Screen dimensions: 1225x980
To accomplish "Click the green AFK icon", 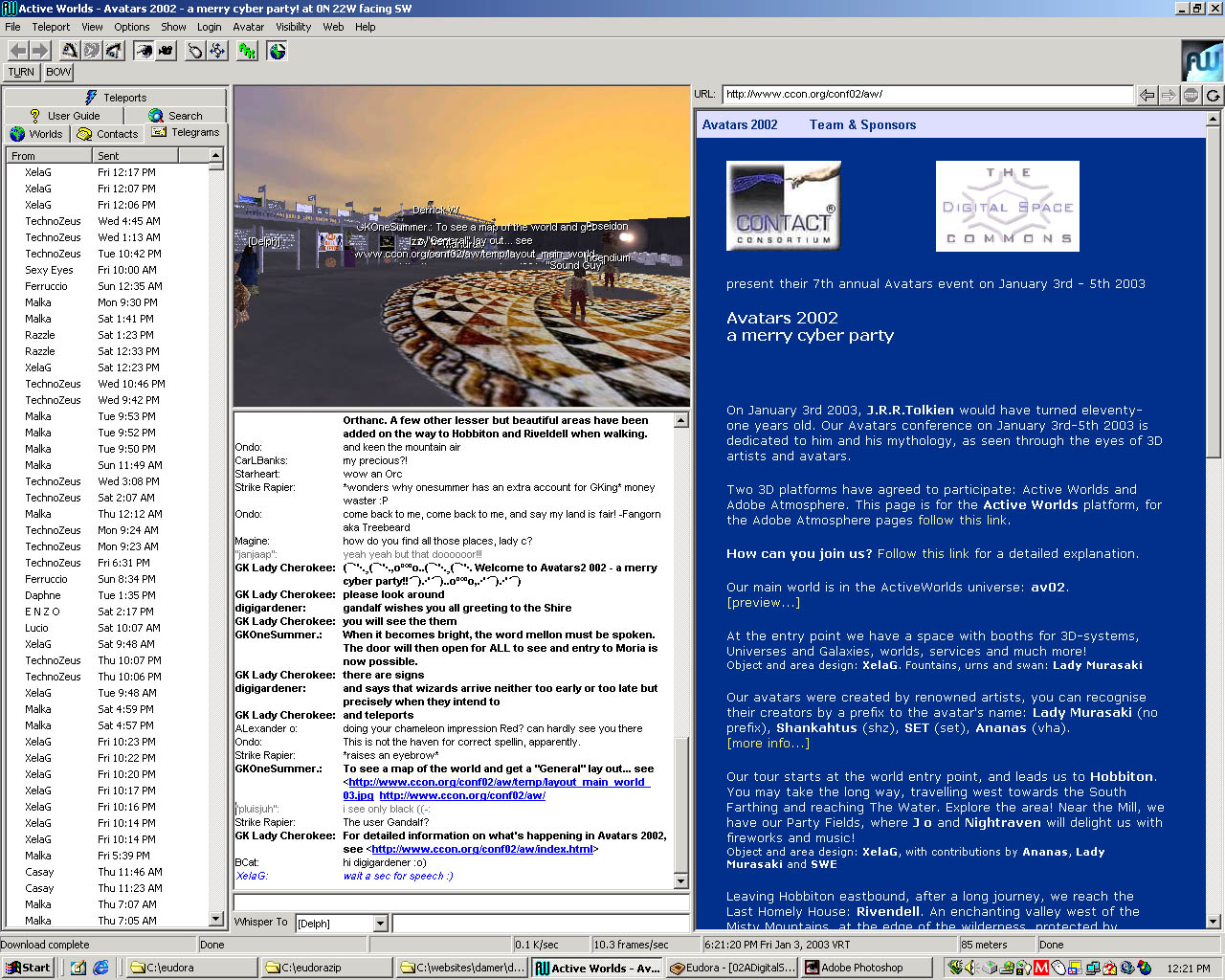I will pyautogui.click(x=248, y=51).
